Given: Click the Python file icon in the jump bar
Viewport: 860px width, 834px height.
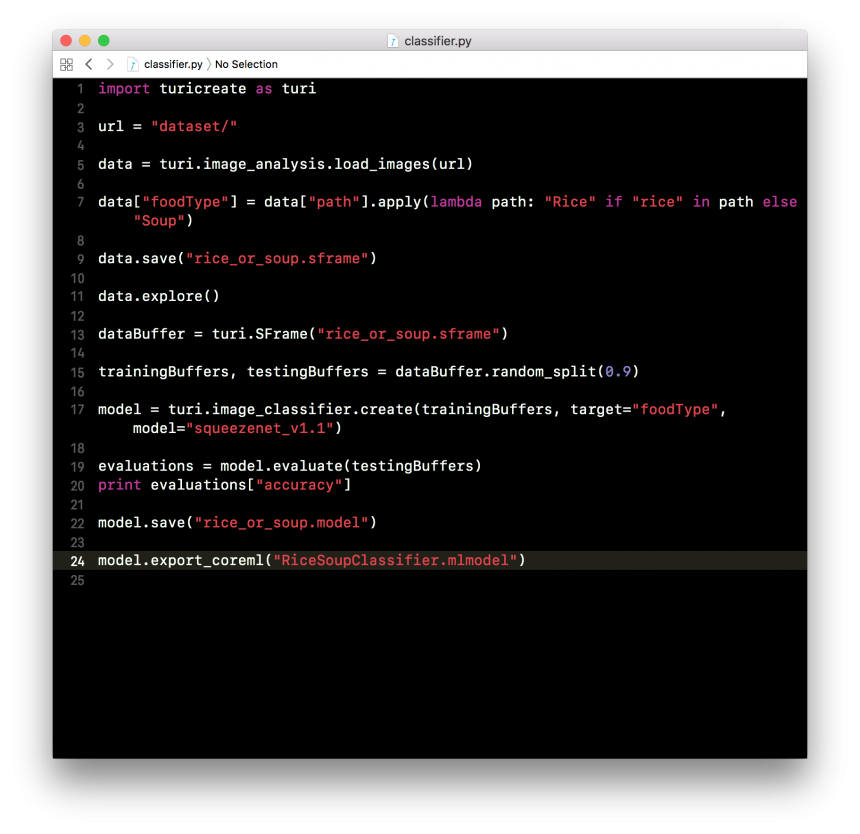Looking at the screenshot, I should pos(133,64).
